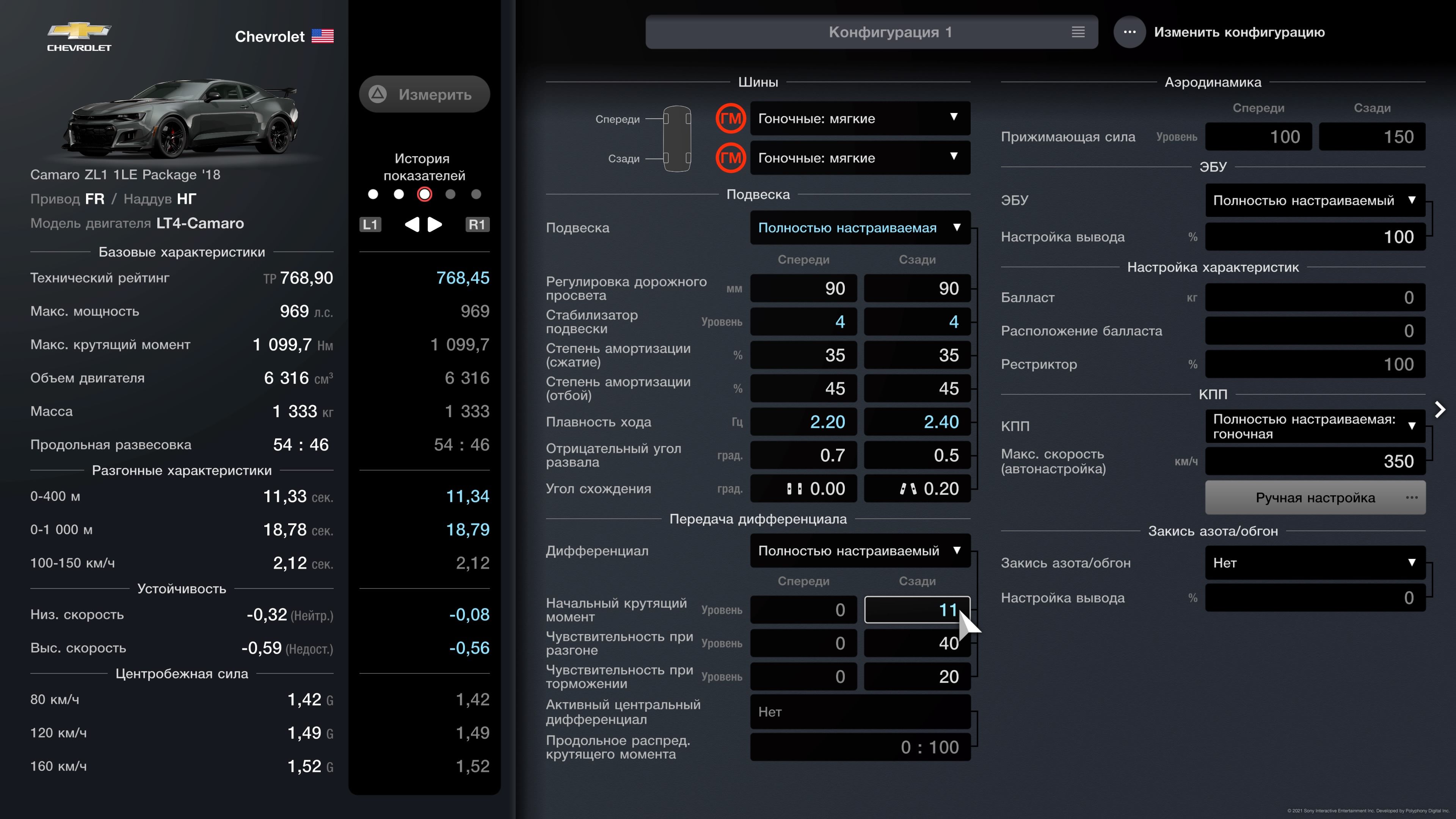
Task: Open rear tyres Гоночные: мягкие dropdown
Action: (x=860, y=158)
